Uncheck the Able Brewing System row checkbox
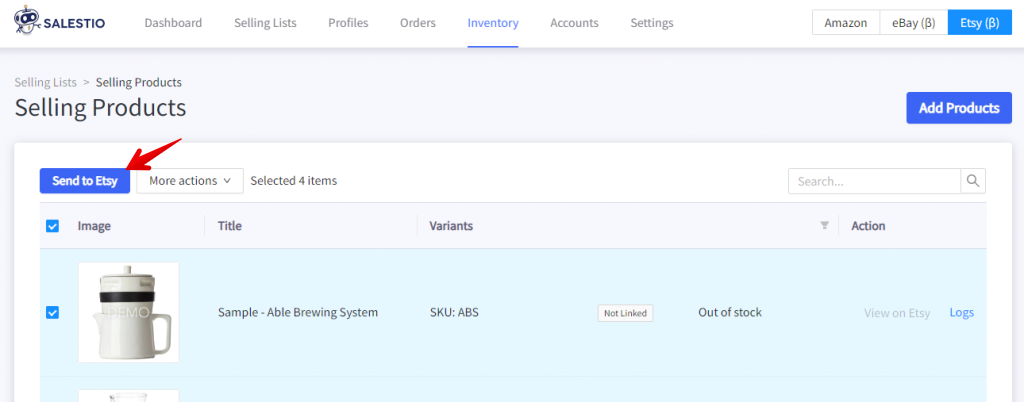 [x=53, y=312]
